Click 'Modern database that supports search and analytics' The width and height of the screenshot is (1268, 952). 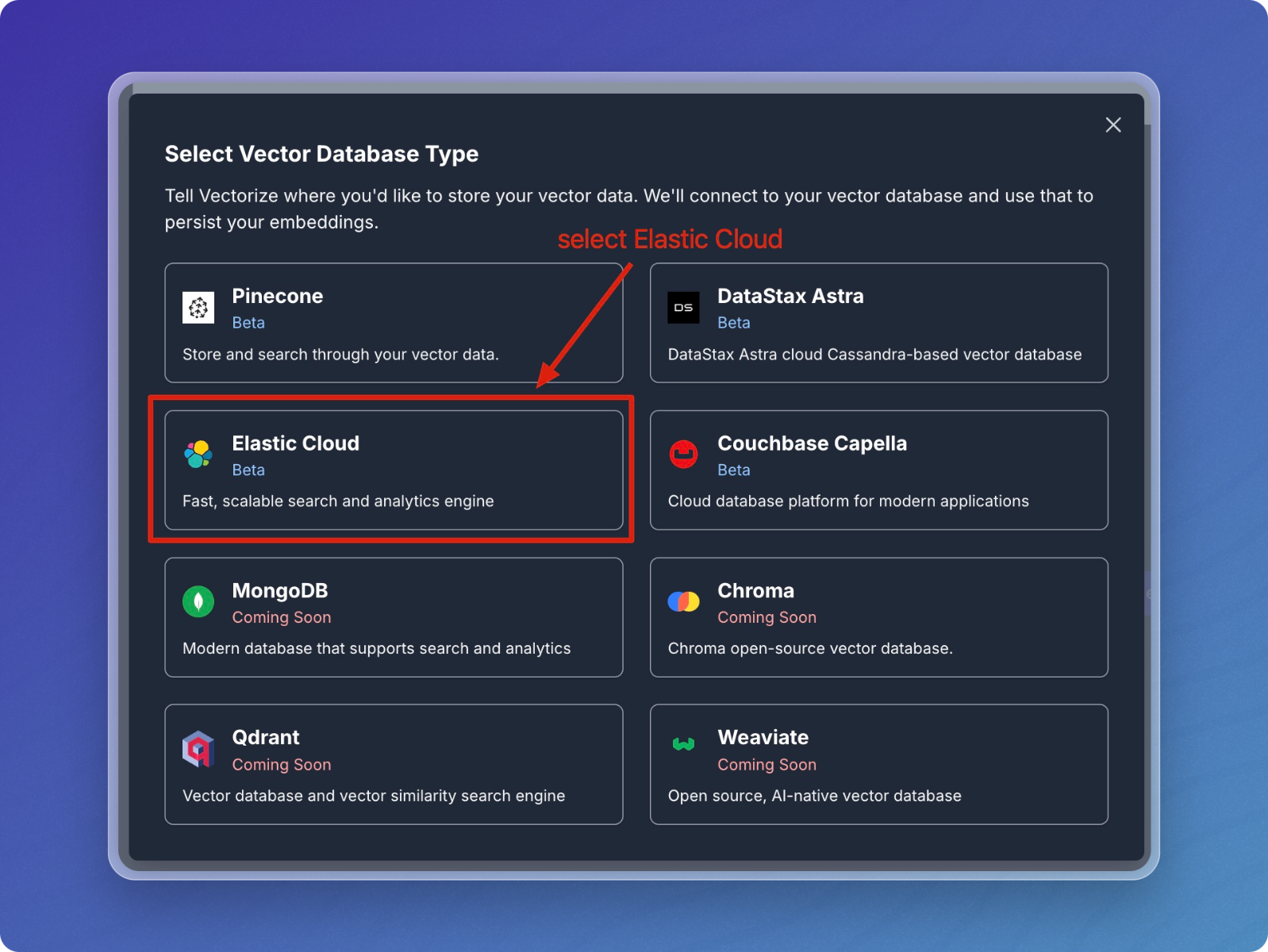click(x=376, y=649)
